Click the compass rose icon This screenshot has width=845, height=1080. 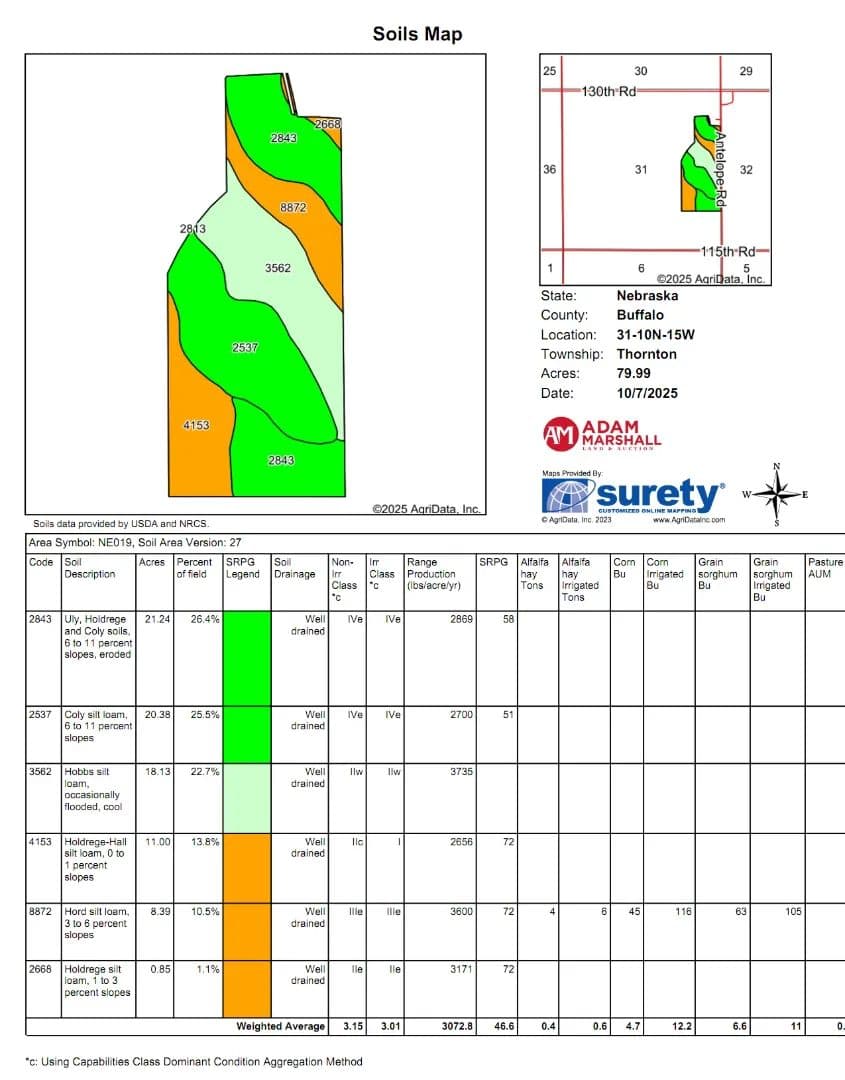click(x=777, y=494)
